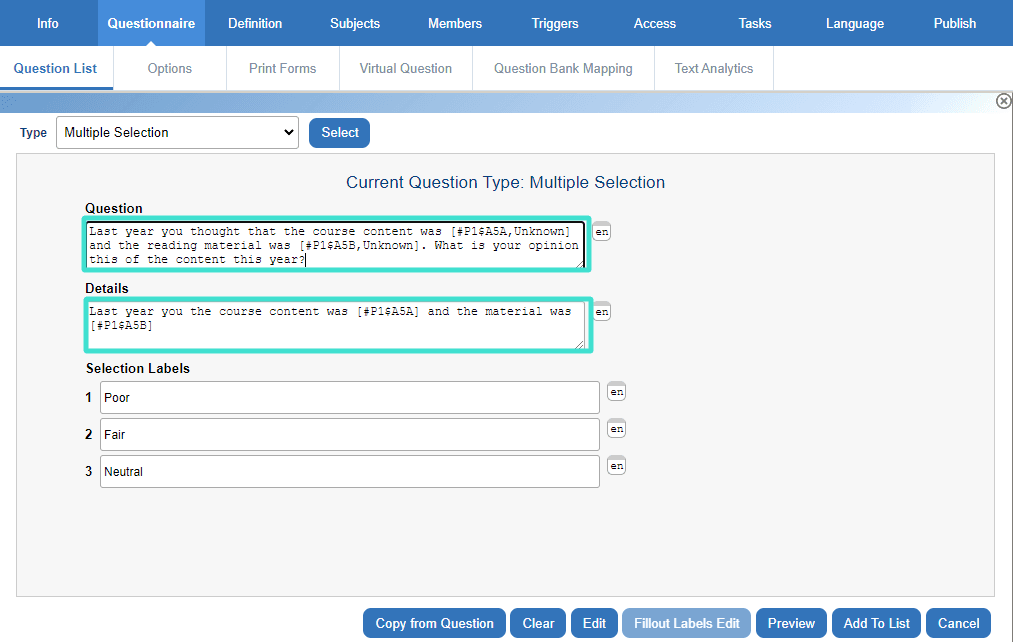Screen dimensions: 1013x642
Task: Go to the Publish tab
Action: [954, 23]
